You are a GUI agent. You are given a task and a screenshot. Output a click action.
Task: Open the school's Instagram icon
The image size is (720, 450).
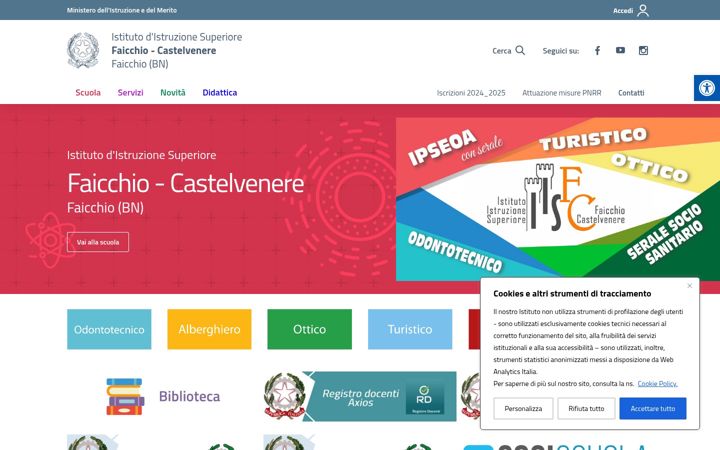point(643,51)
